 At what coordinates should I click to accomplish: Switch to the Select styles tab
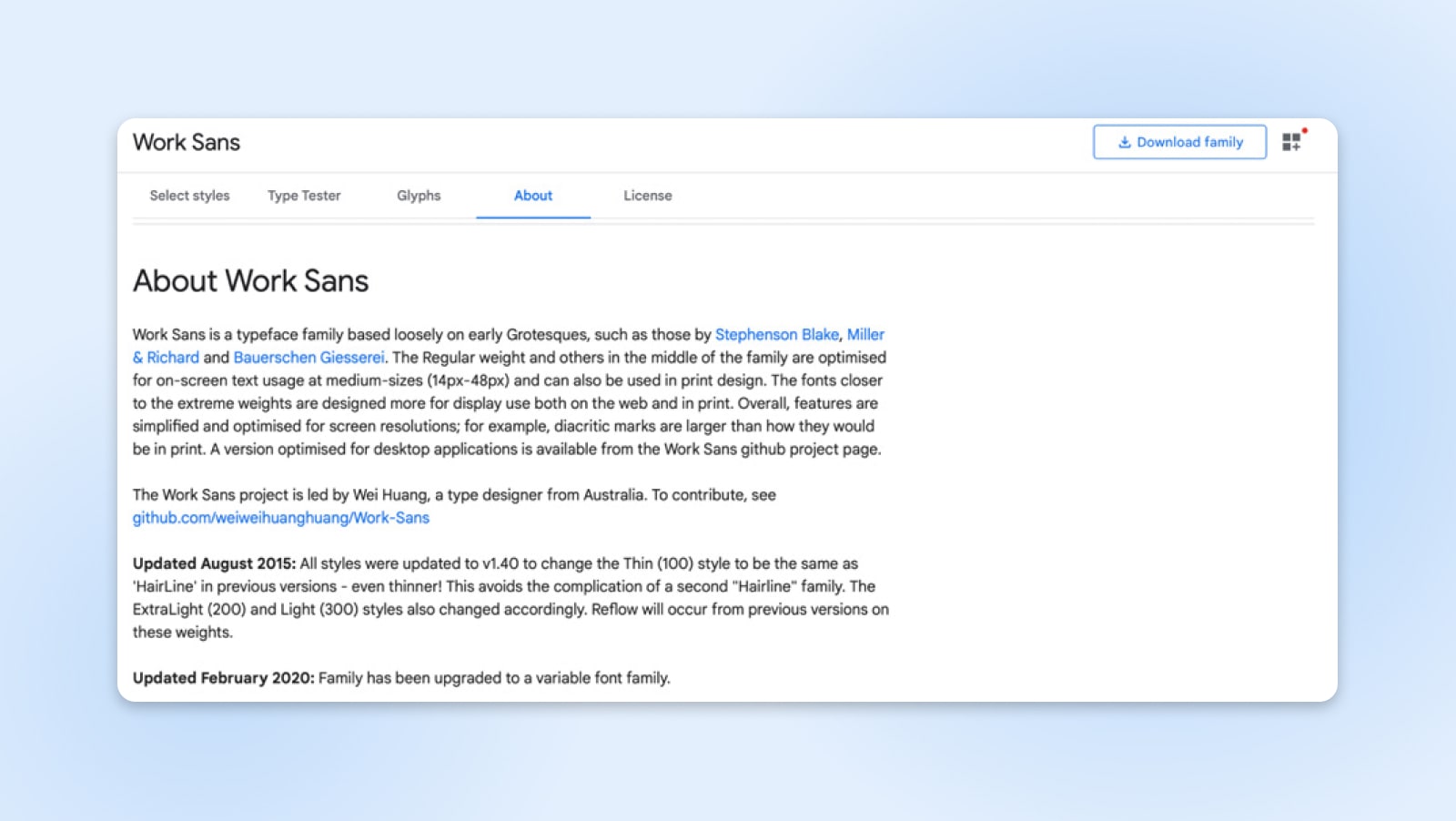click(x=189, y=196)
